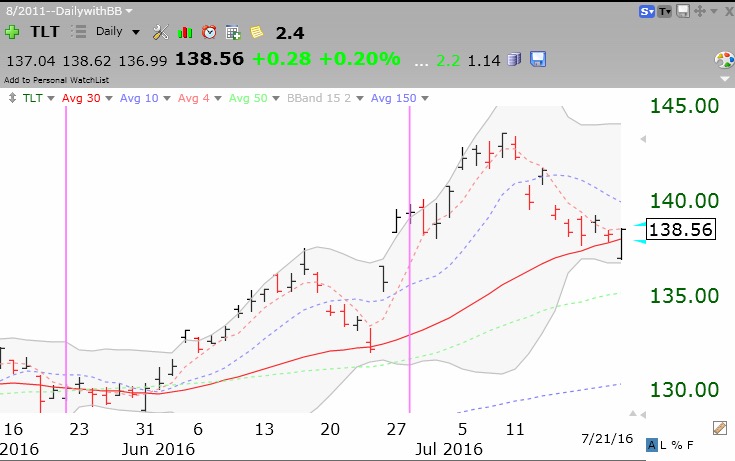Image resolution: width=735 pixels, height=461 pixels.
Task: Click the 130.00 price scale label
Action: tap(684, 390)
